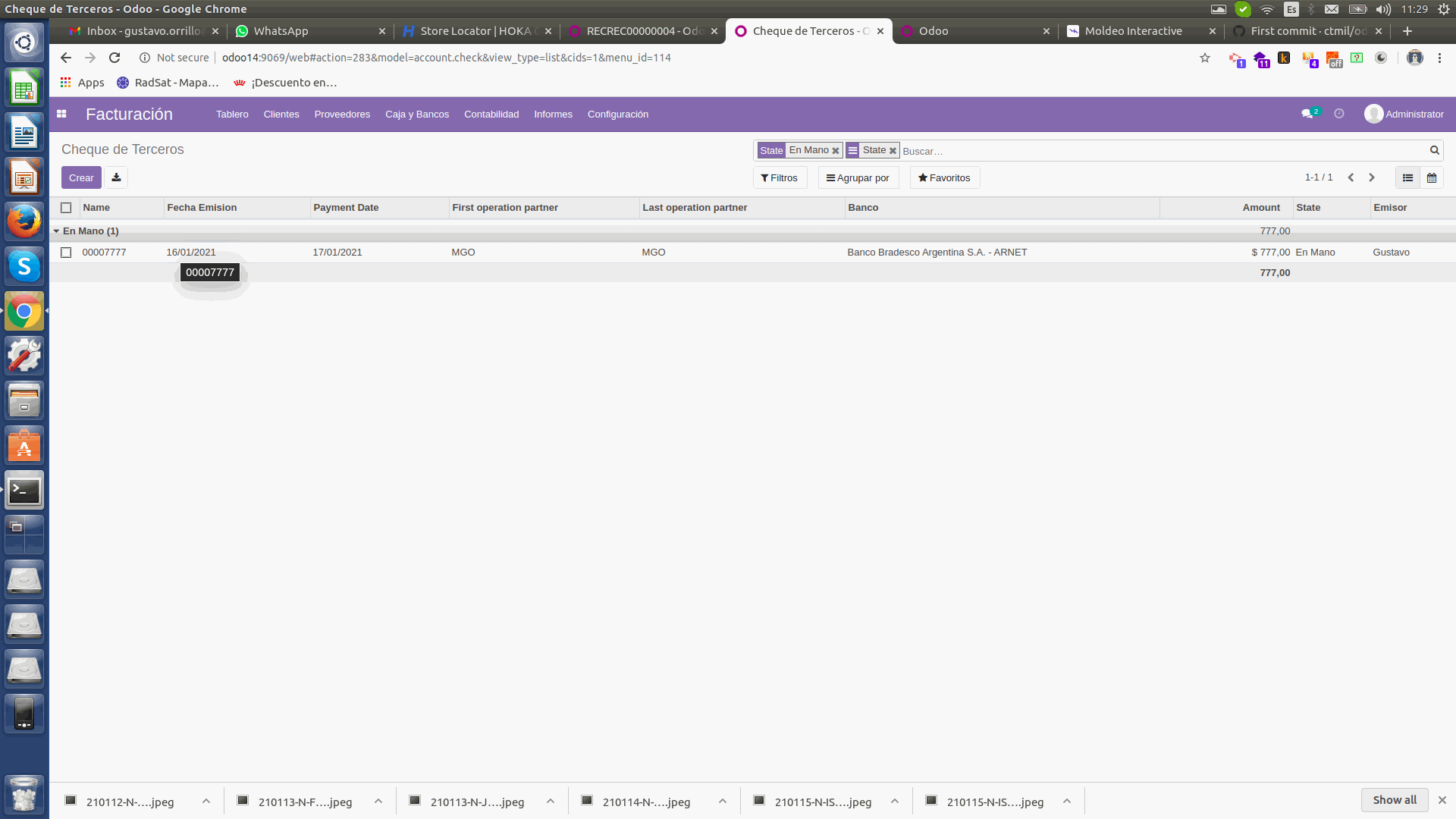The image size is (1456, 819).
Task: Go back in browser history
Action: tap(66, 58)
